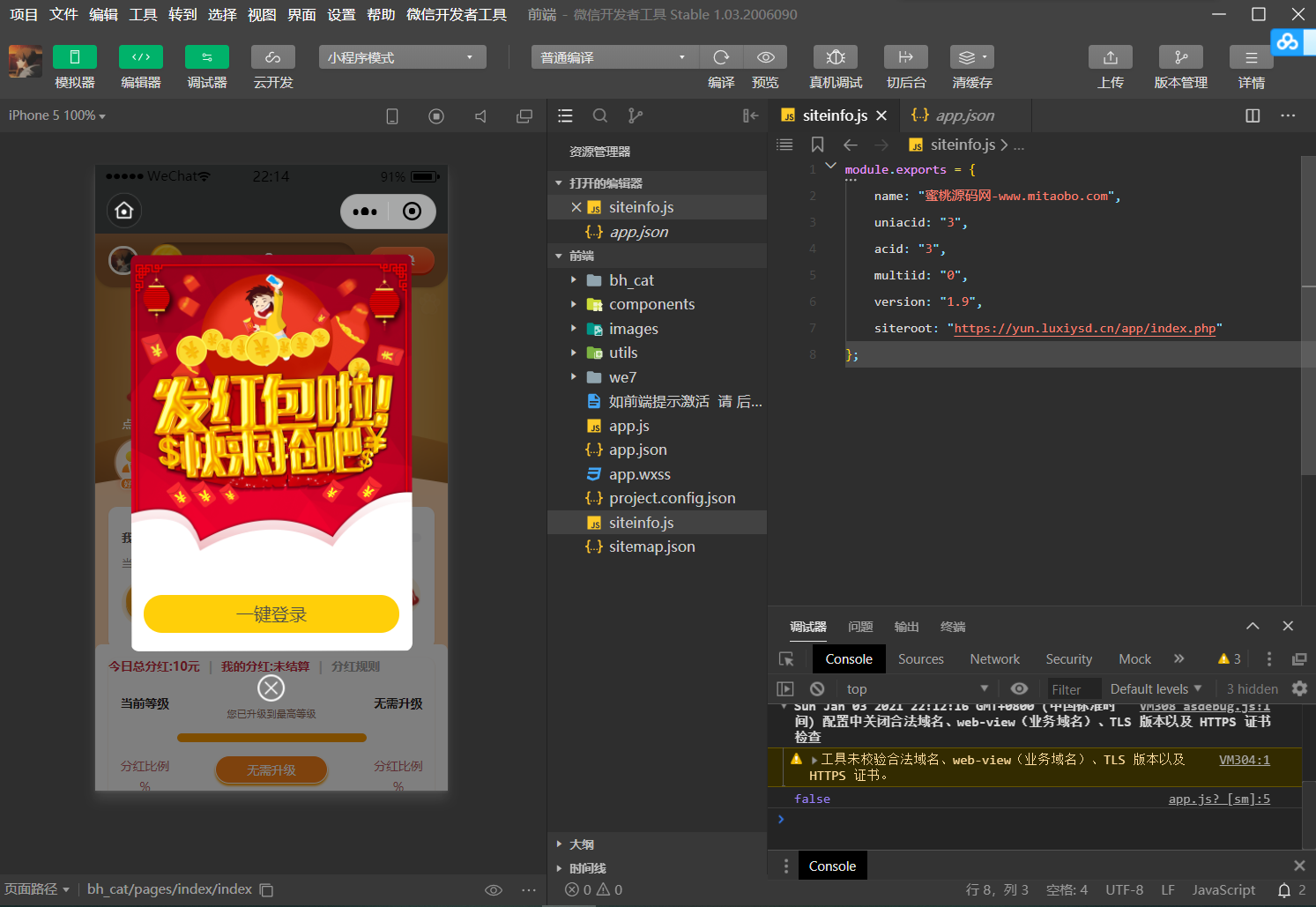Open 版本管理 version control

[x=1181, y=57]
